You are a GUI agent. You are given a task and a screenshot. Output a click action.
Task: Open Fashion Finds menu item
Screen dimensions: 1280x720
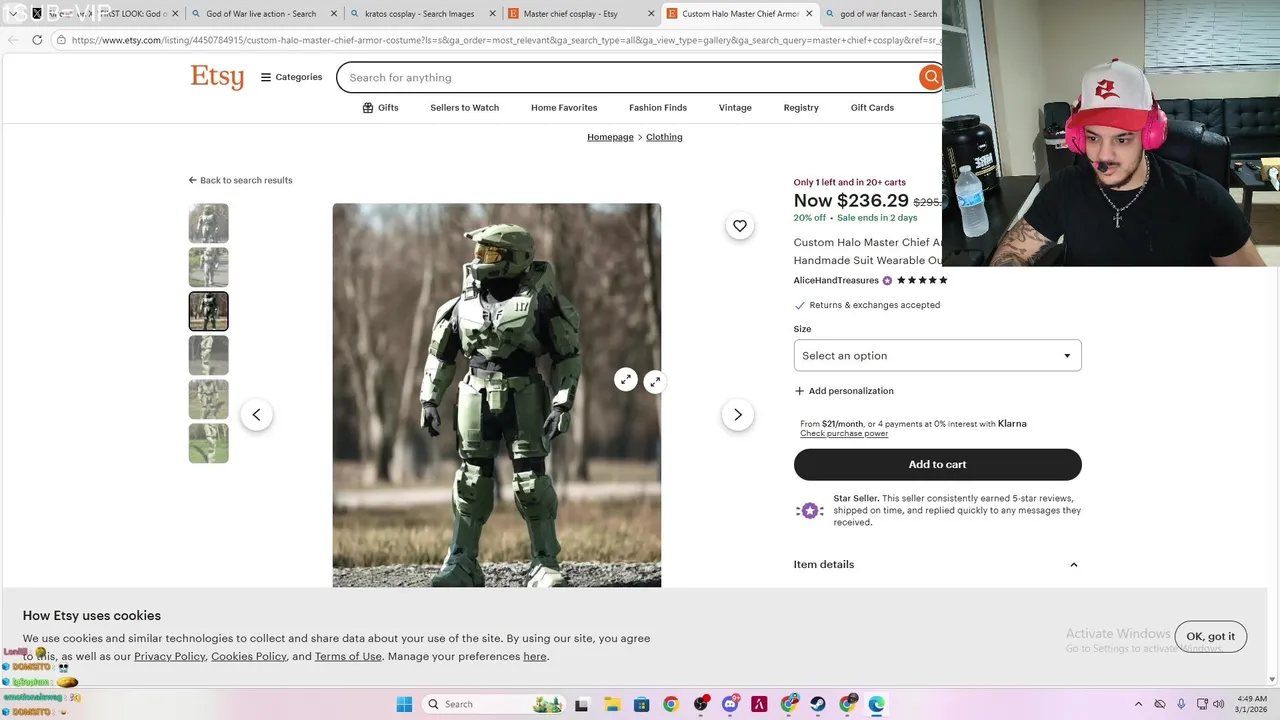pyautogui.click(x=658, y=107)
